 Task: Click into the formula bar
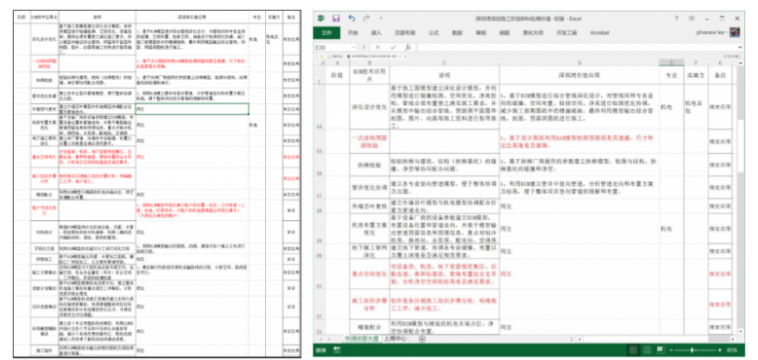point(575,47)
